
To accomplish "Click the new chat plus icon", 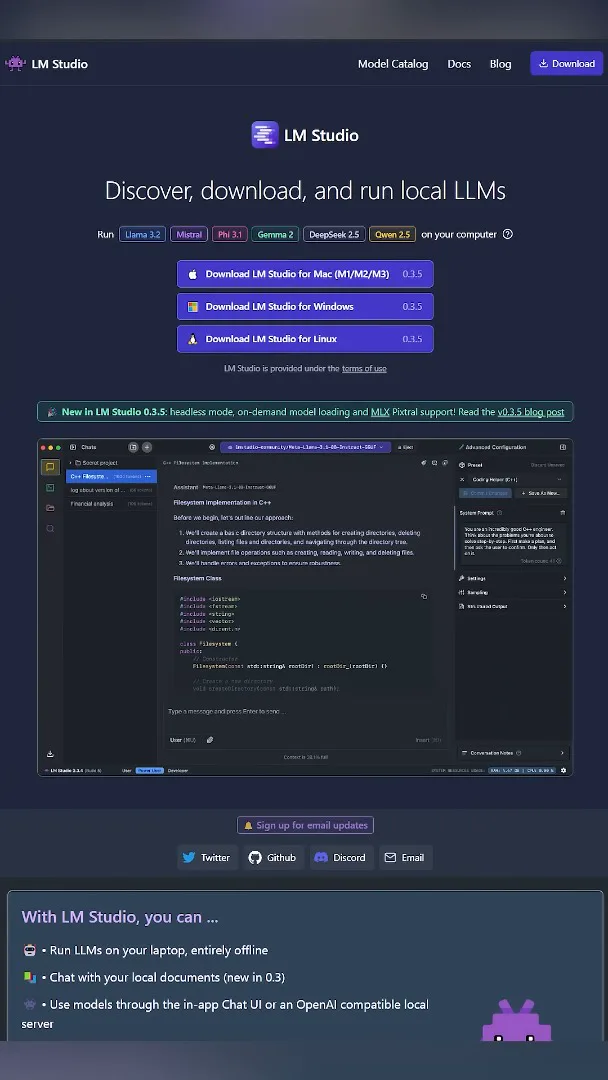I will click(x=147, y=447).
